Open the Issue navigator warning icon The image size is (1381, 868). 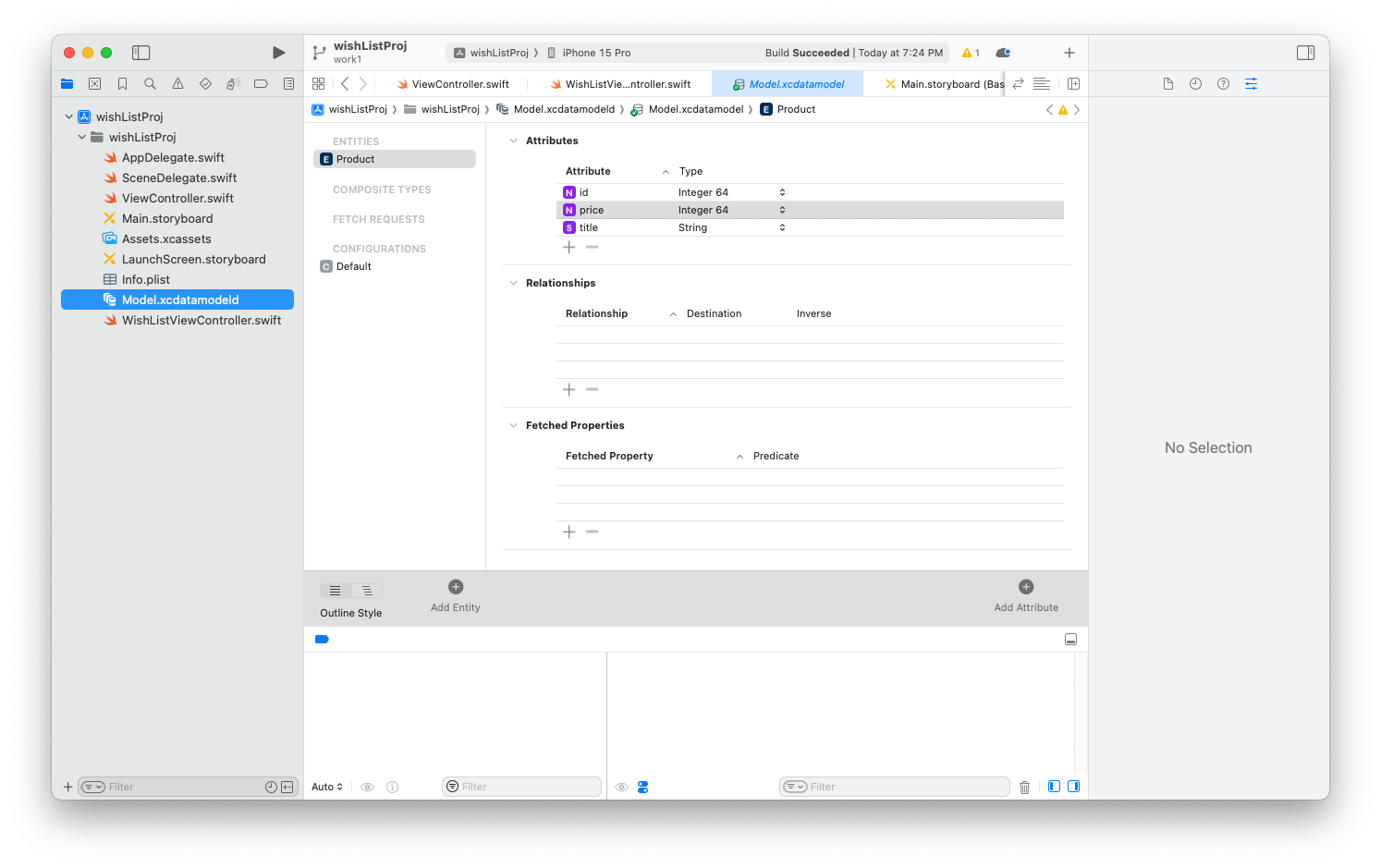click(177, 83)
